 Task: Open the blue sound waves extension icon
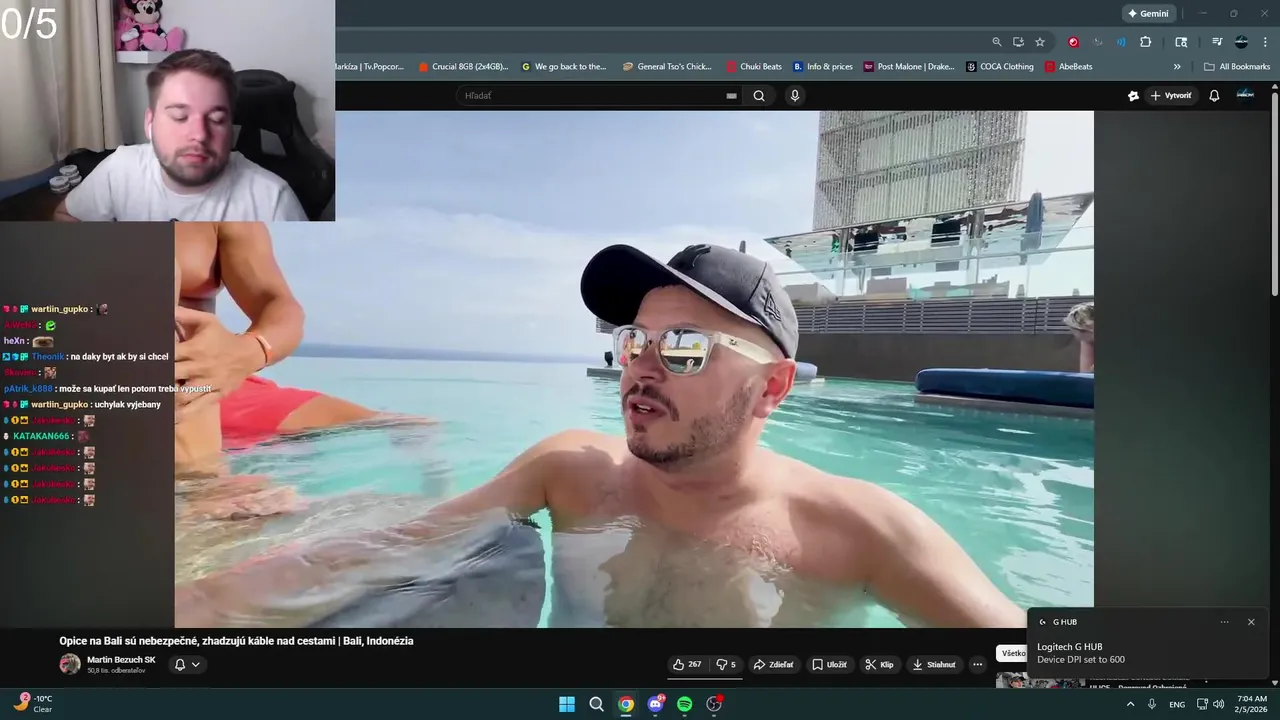click(1121, 42)
